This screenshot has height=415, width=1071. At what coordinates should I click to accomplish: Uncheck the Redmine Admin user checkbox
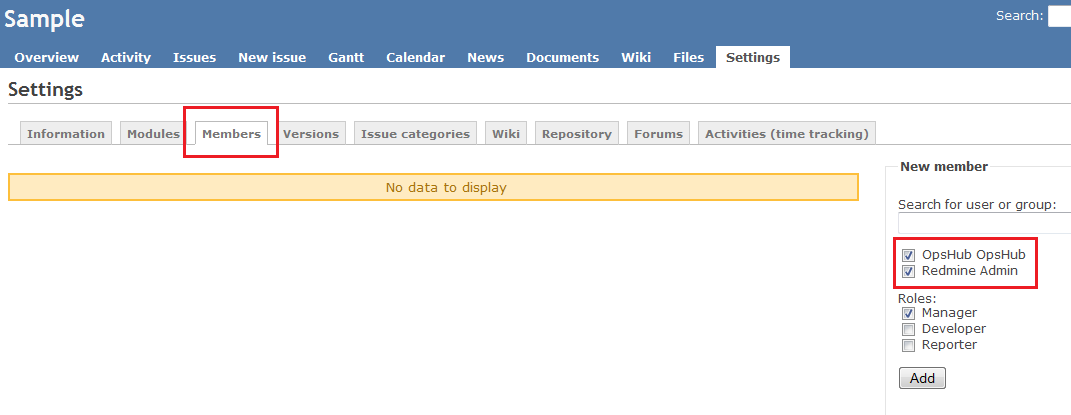click(x=908, y=271)
